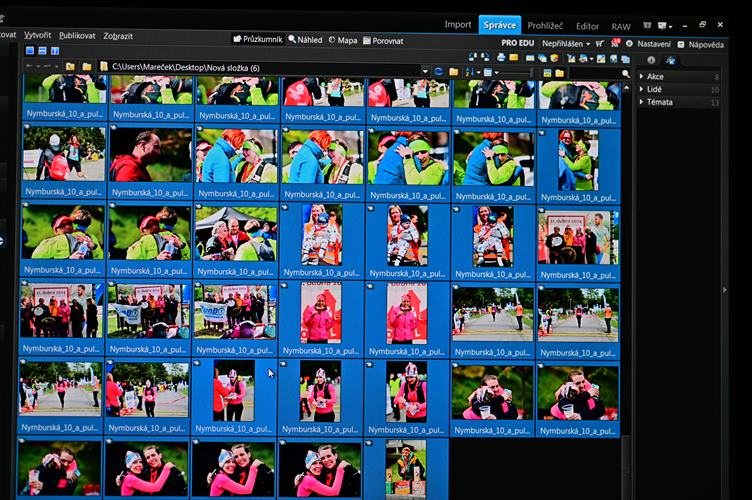Switch to Náhled view
Viewport: 752px width, 500px height.
point(306,40)
